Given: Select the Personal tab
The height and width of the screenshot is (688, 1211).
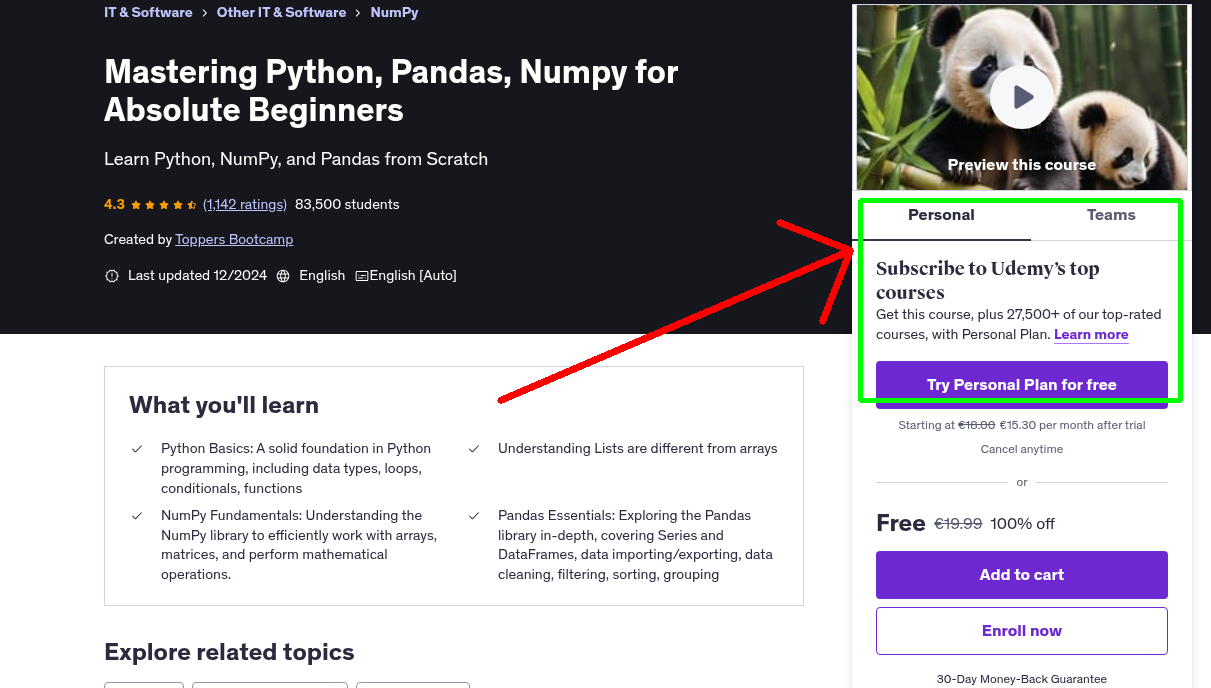Looking at the screenshot, I should (941, 214).
